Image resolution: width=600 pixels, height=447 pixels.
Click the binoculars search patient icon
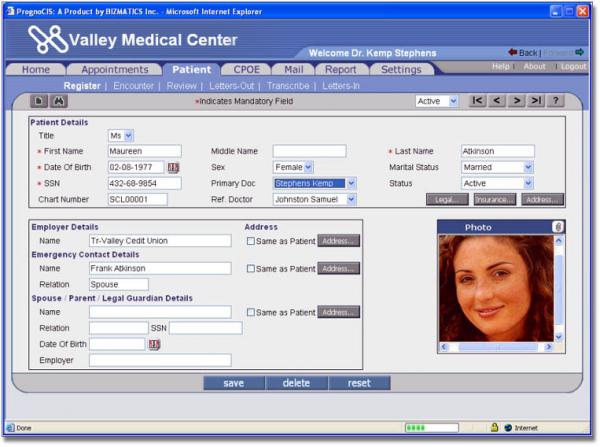click(x=58, y=101)
